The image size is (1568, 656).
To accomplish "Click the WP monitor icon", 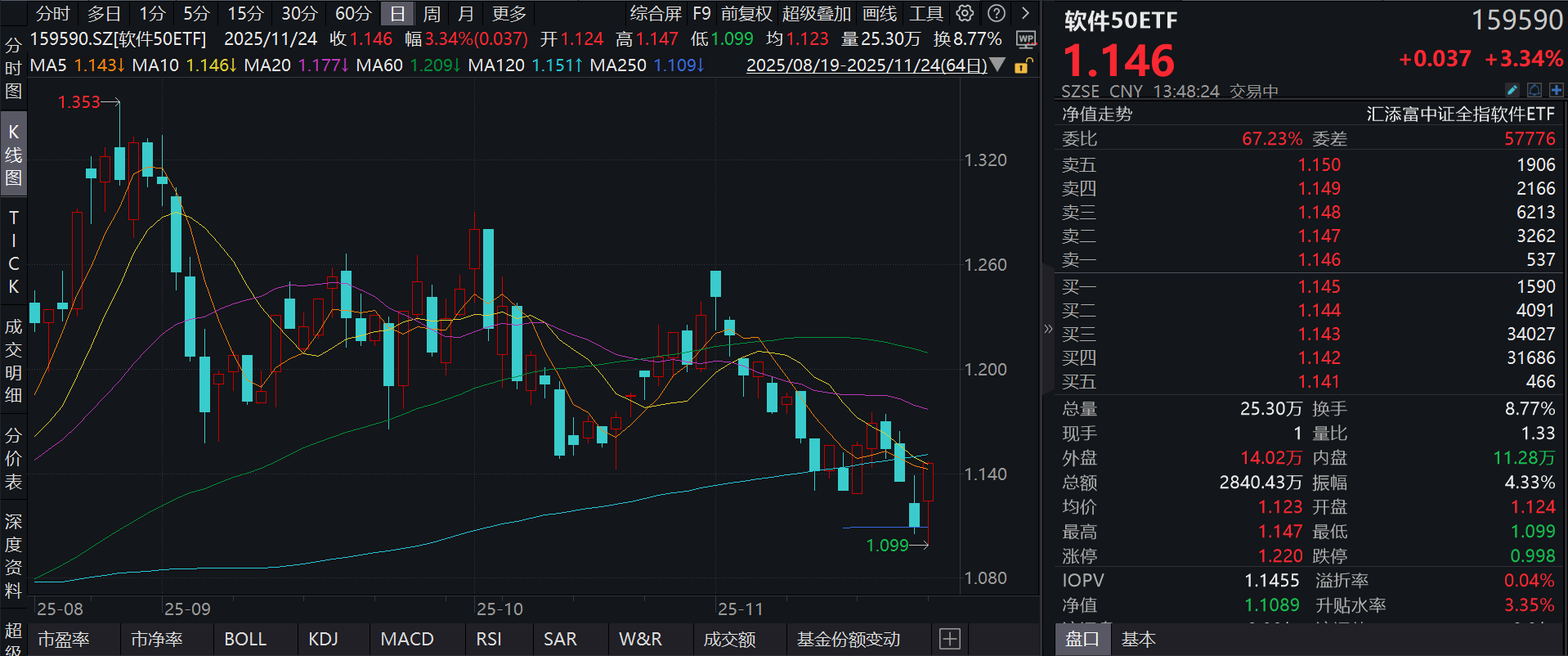I will [x=1025, y=39].
